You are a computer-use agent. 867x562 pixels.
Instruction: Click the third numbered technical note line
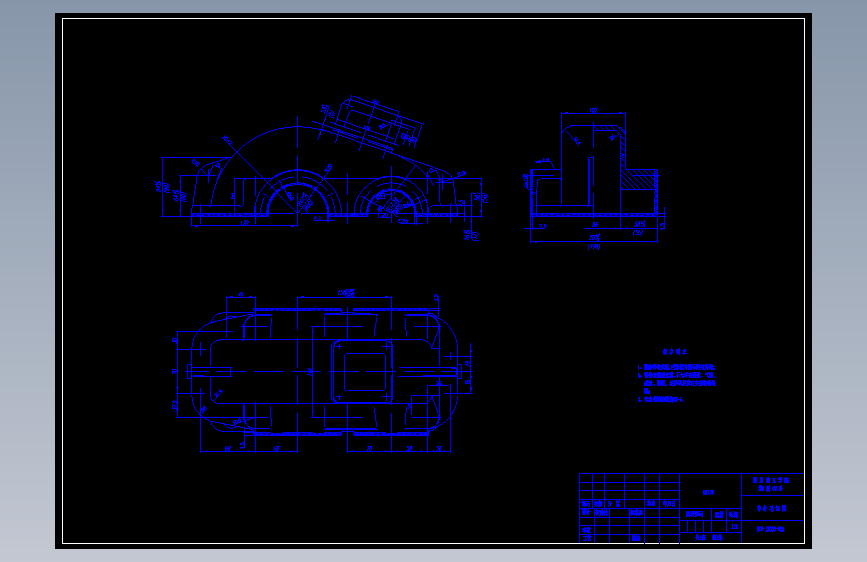click(x=660, y=399)
